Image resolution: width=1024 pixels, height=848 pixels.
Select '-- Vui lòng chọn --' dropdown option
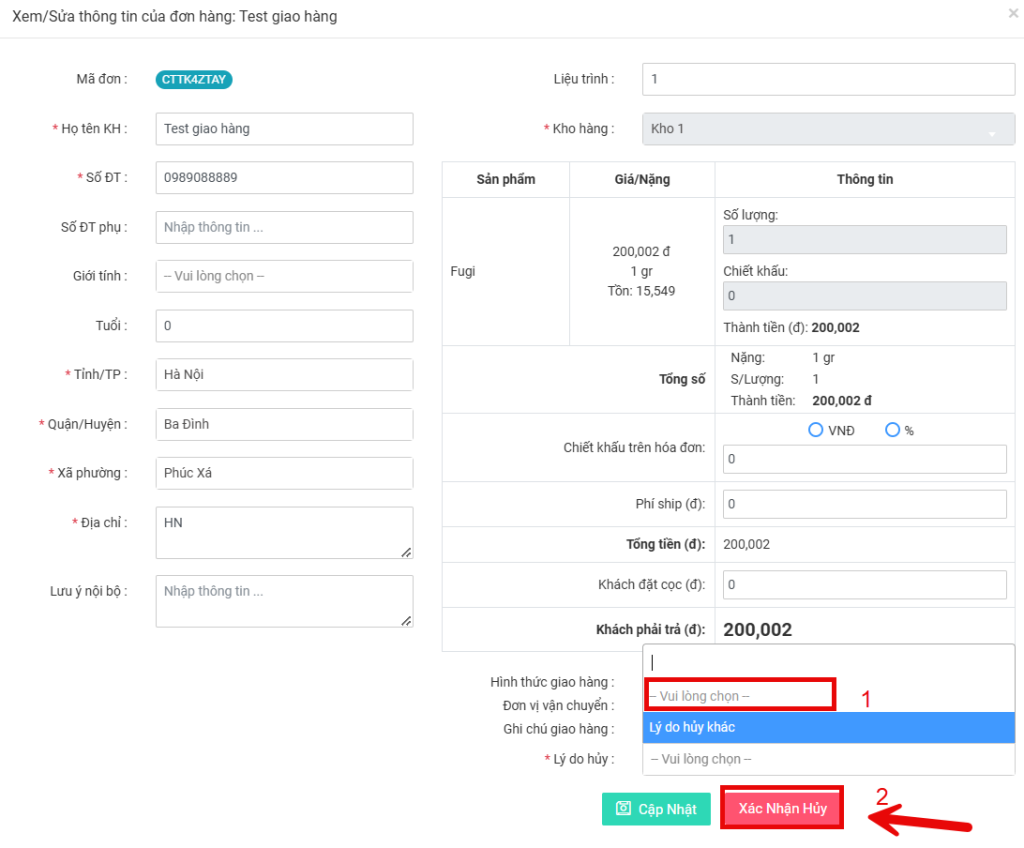point(740,695)
